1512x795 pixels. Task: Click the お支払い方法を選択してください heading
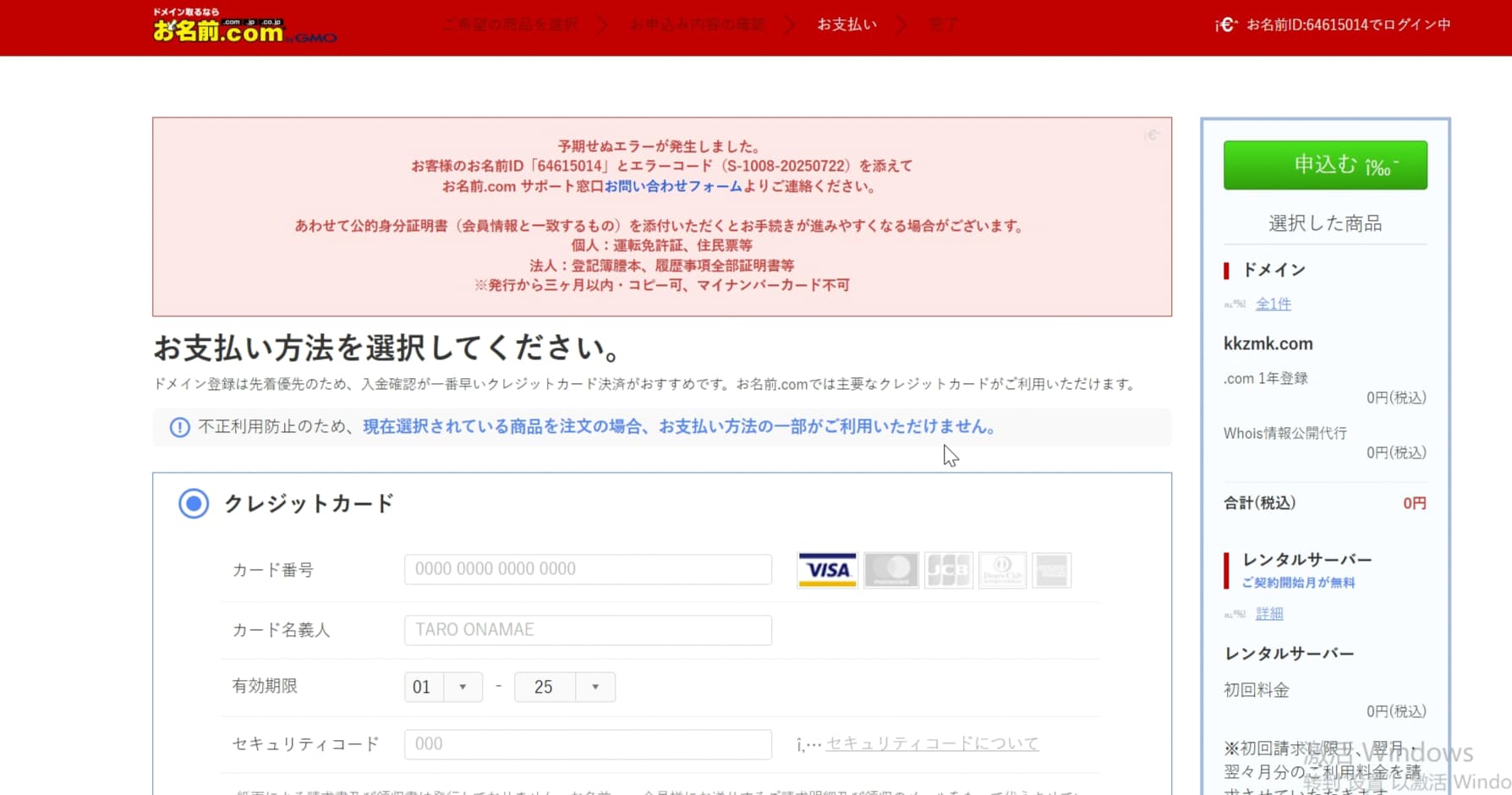tap(390, 348)
